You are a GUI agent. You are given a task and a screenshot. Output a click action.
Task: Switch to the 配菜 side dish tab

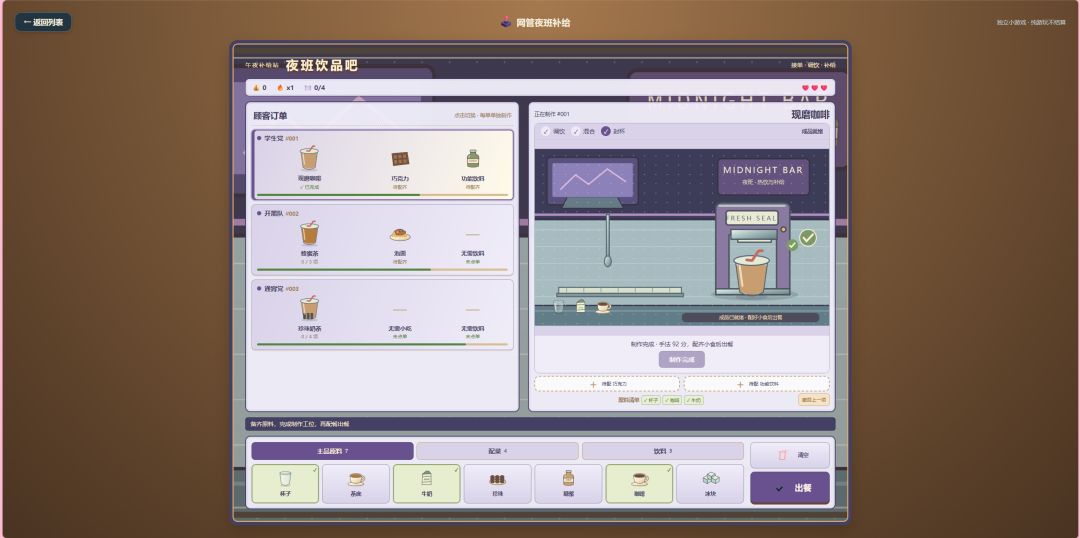[497, 451]
